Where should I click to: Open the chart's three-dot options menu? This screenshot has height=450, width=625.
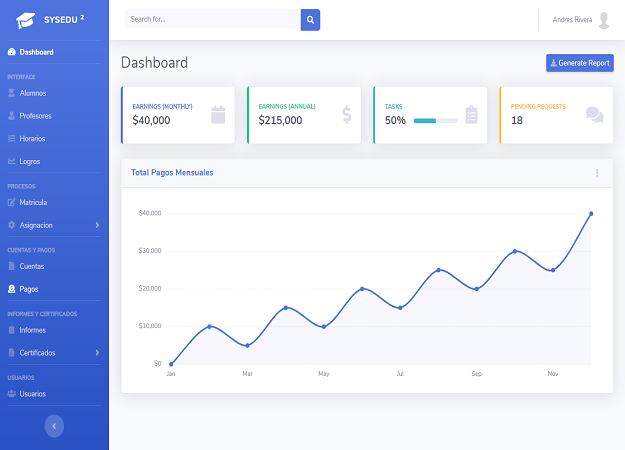tap(597, 173)
